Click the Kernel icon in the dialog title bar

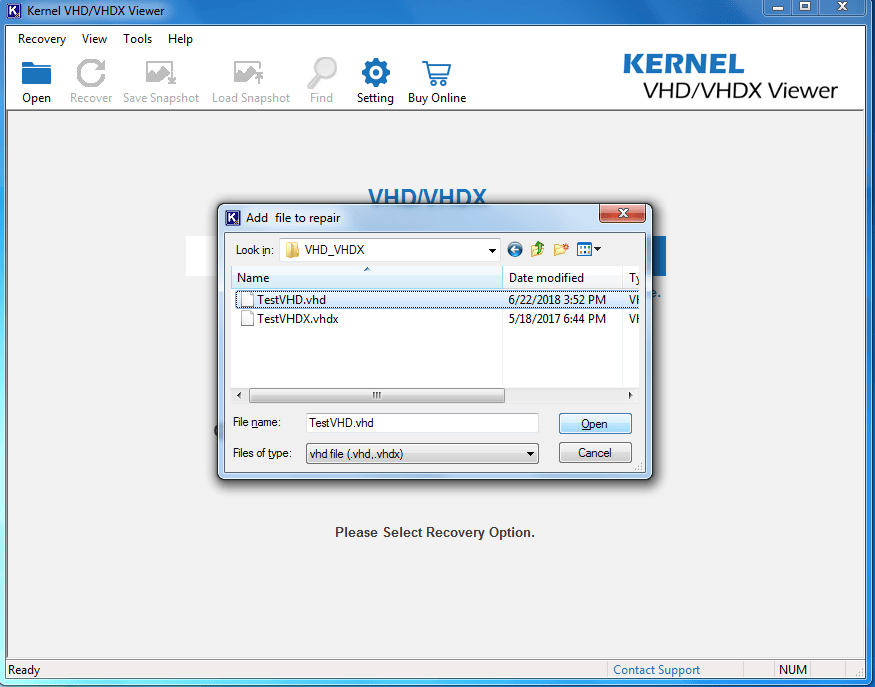(x=233, y=218)
